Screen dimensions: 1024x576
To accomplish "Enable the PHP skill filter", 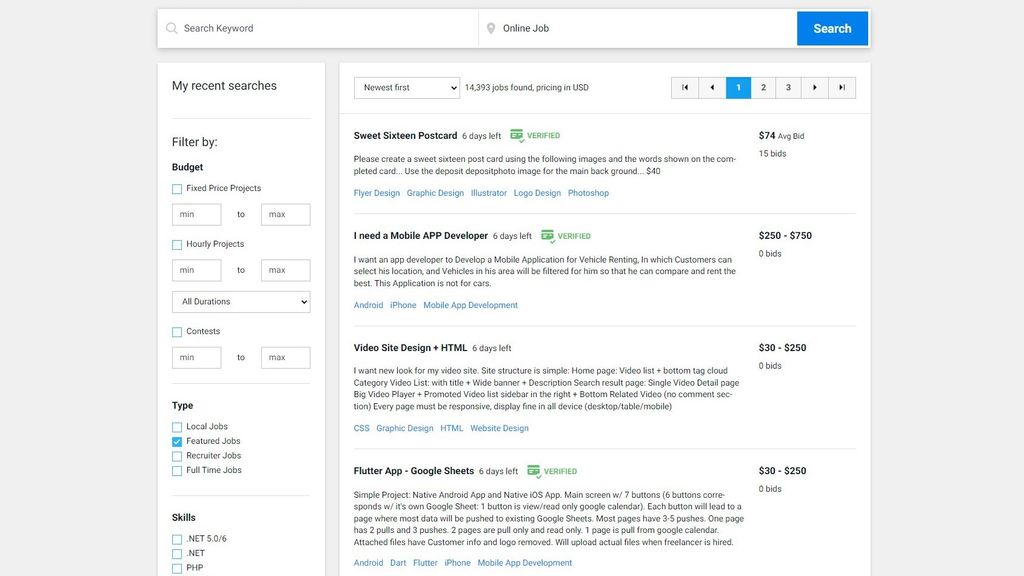I will (x=176, y=567).
